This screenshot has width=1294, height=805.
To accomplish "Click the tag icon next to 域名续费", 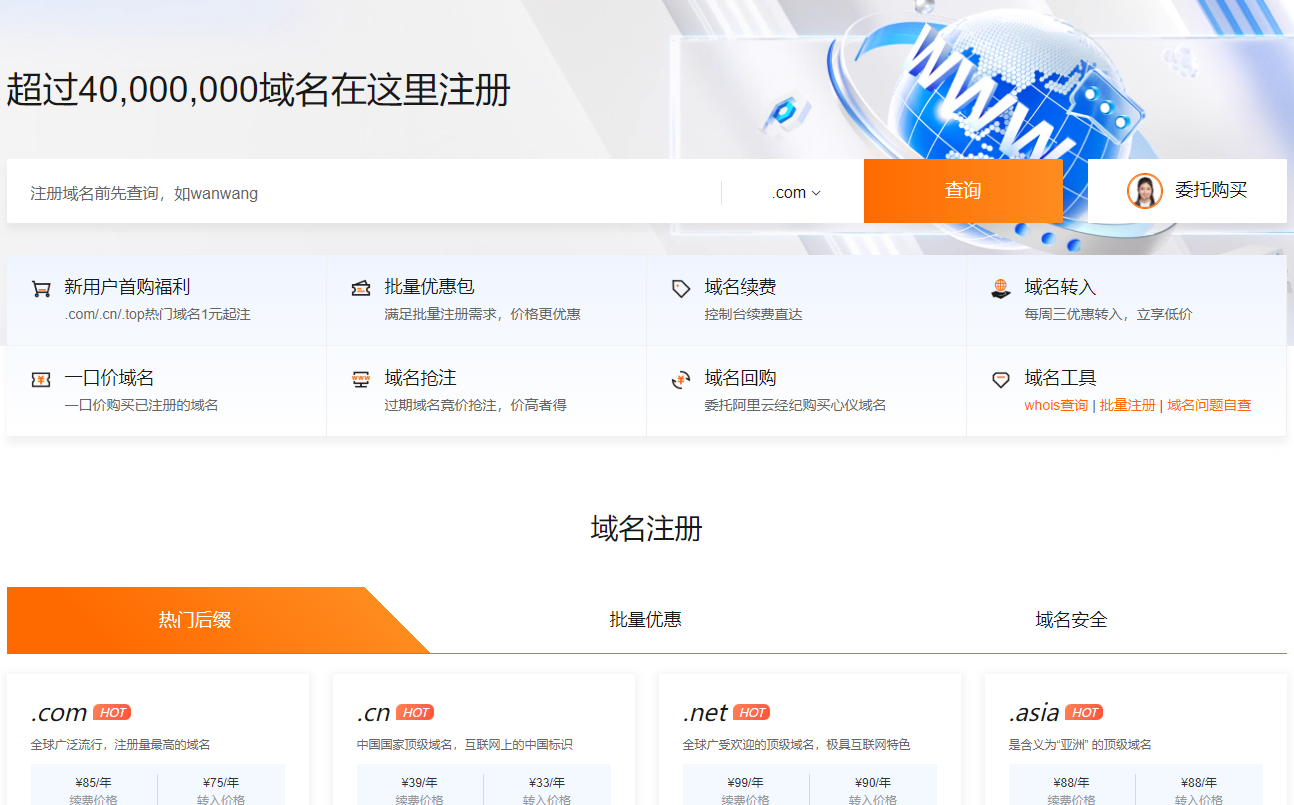I will click(681, 289).
